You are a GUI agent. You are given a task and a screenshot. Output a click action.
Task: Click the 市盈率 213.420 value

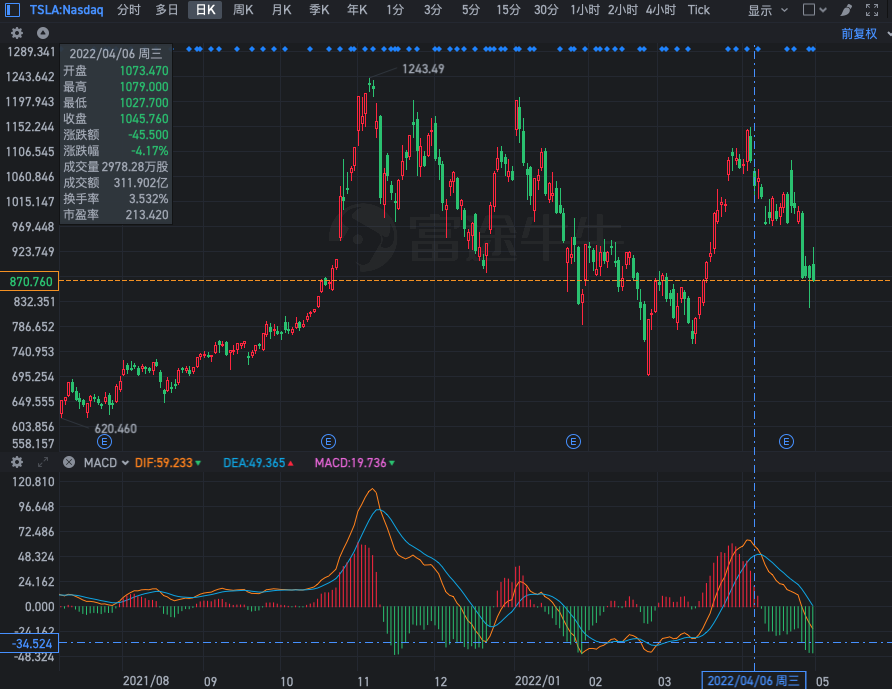tap(147, 214)
